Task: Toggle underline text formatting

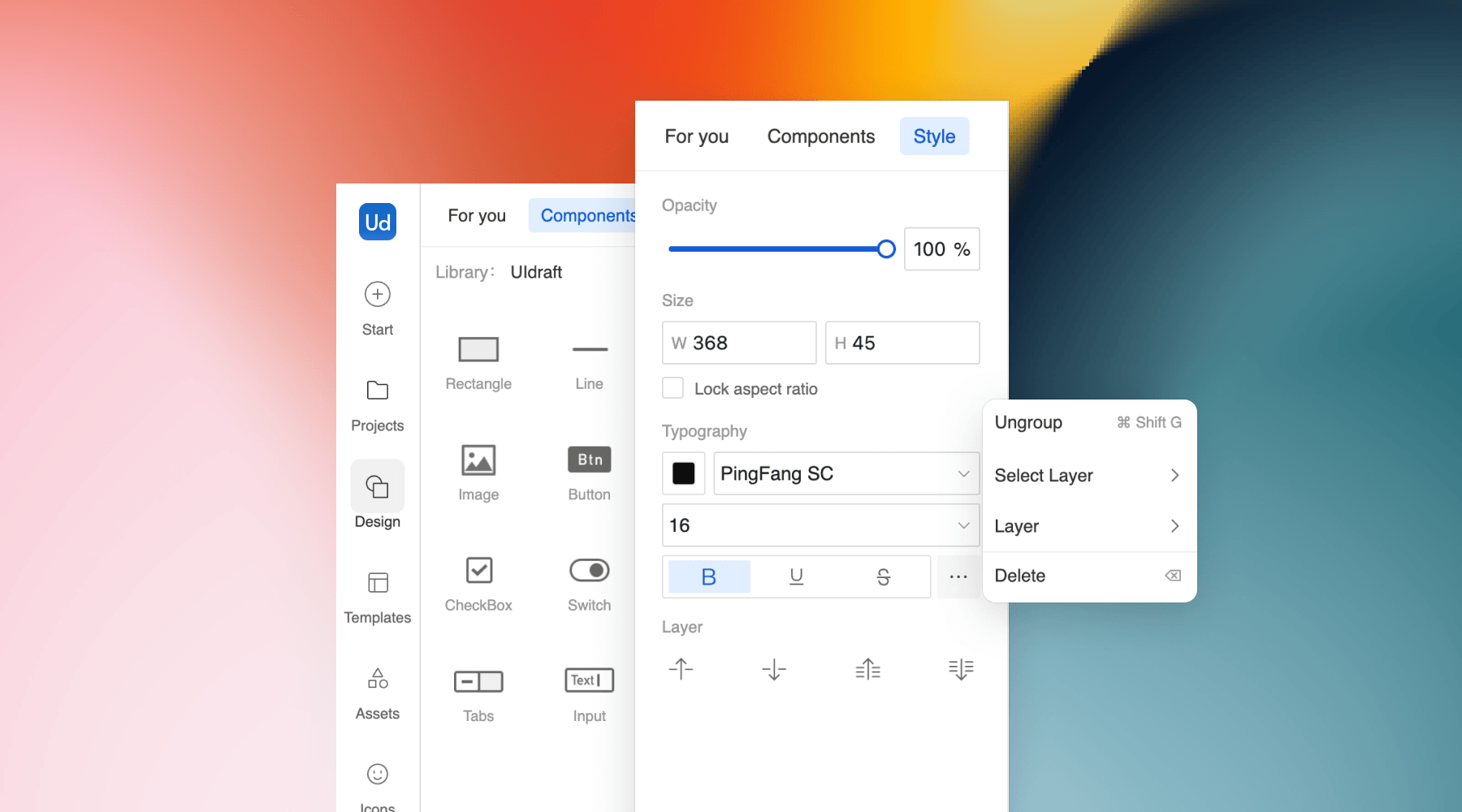Action: 795,577
